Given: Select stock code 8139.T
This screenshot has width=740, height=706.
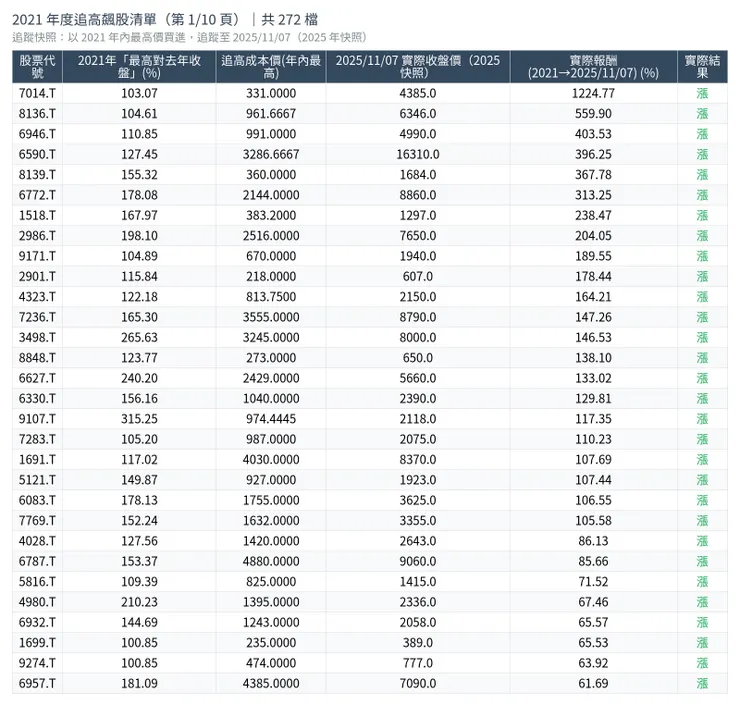Looking at the screenshot, I should click(37, 175).
